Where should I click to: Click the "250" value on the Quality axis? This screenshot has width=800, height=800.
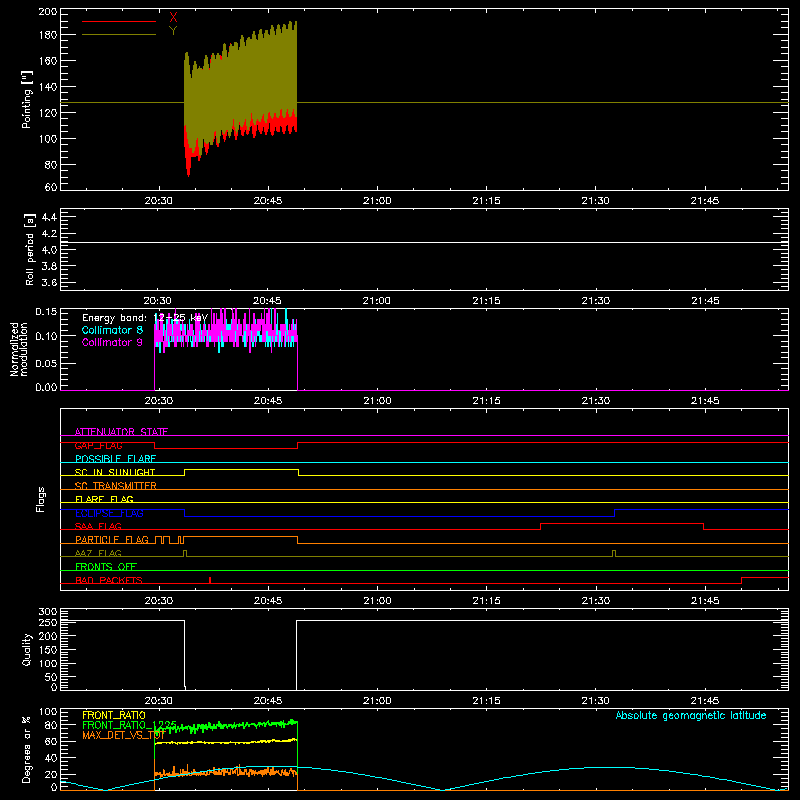(48, 623)
